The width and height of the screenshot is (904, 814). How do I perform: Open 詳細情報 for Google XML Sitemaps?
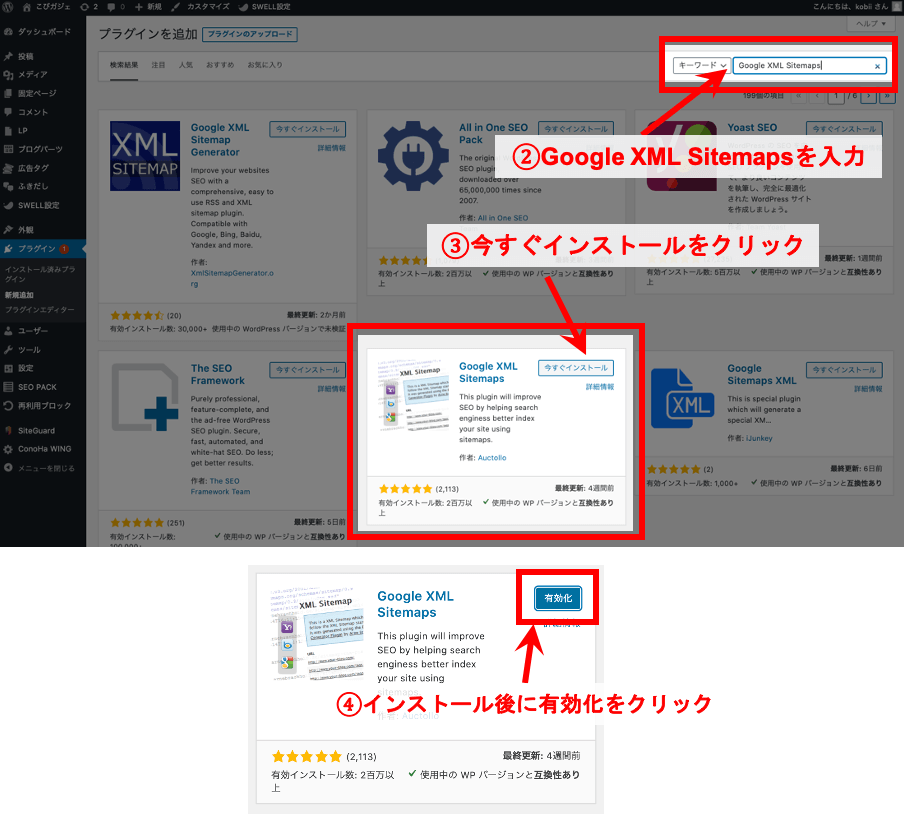pyautogui.click(x=600, y=387)
